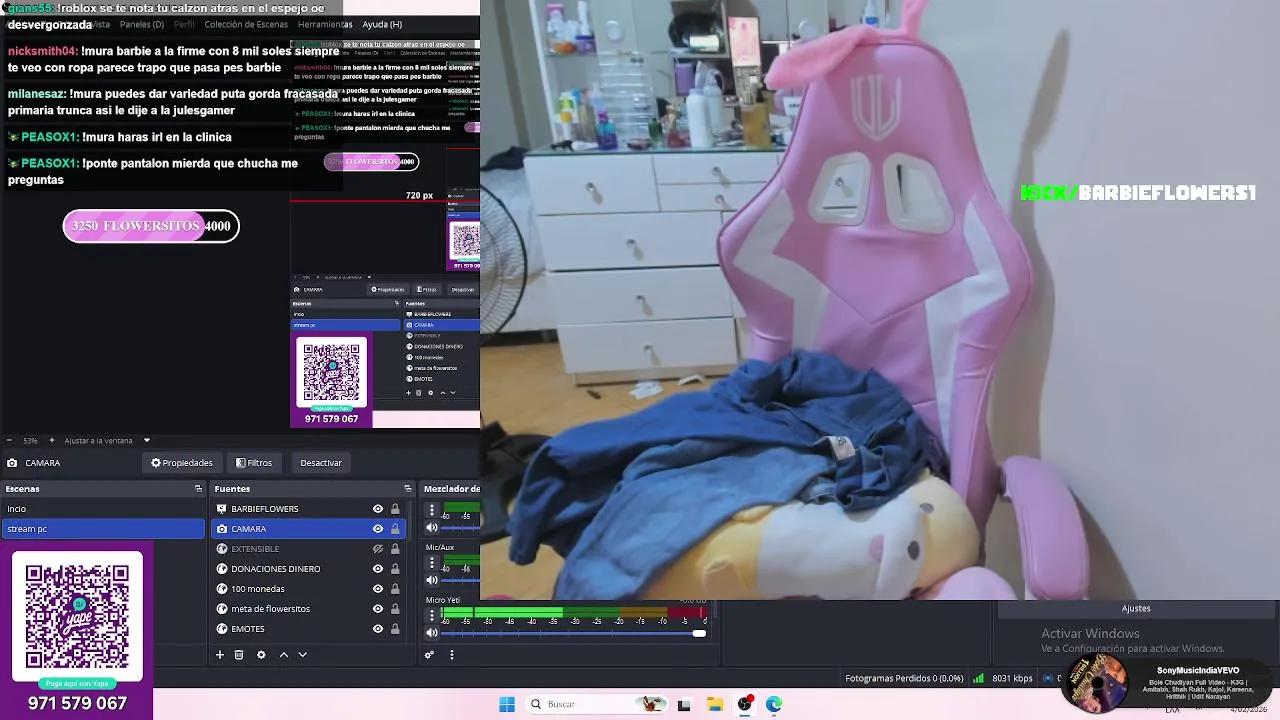Remove selected source with the trash icon
This screenshot has height=720, width=1280.
coord(239,655)
